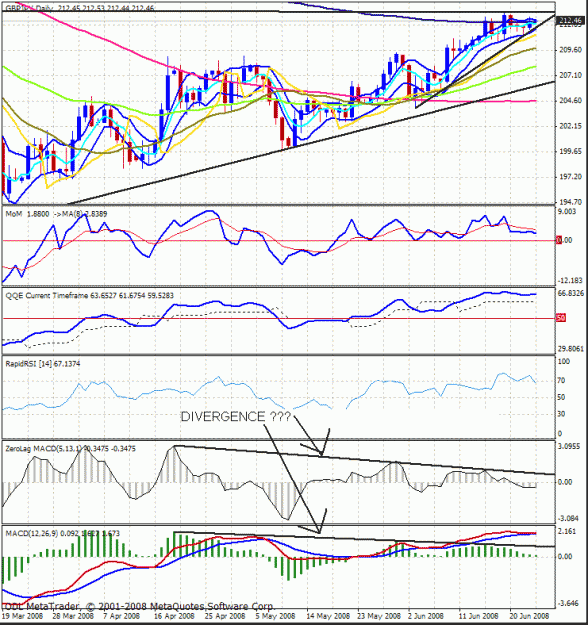Screen dimensions: 588x625
Task: Click the 5 May 2008 date label
Action: [275, 616]
